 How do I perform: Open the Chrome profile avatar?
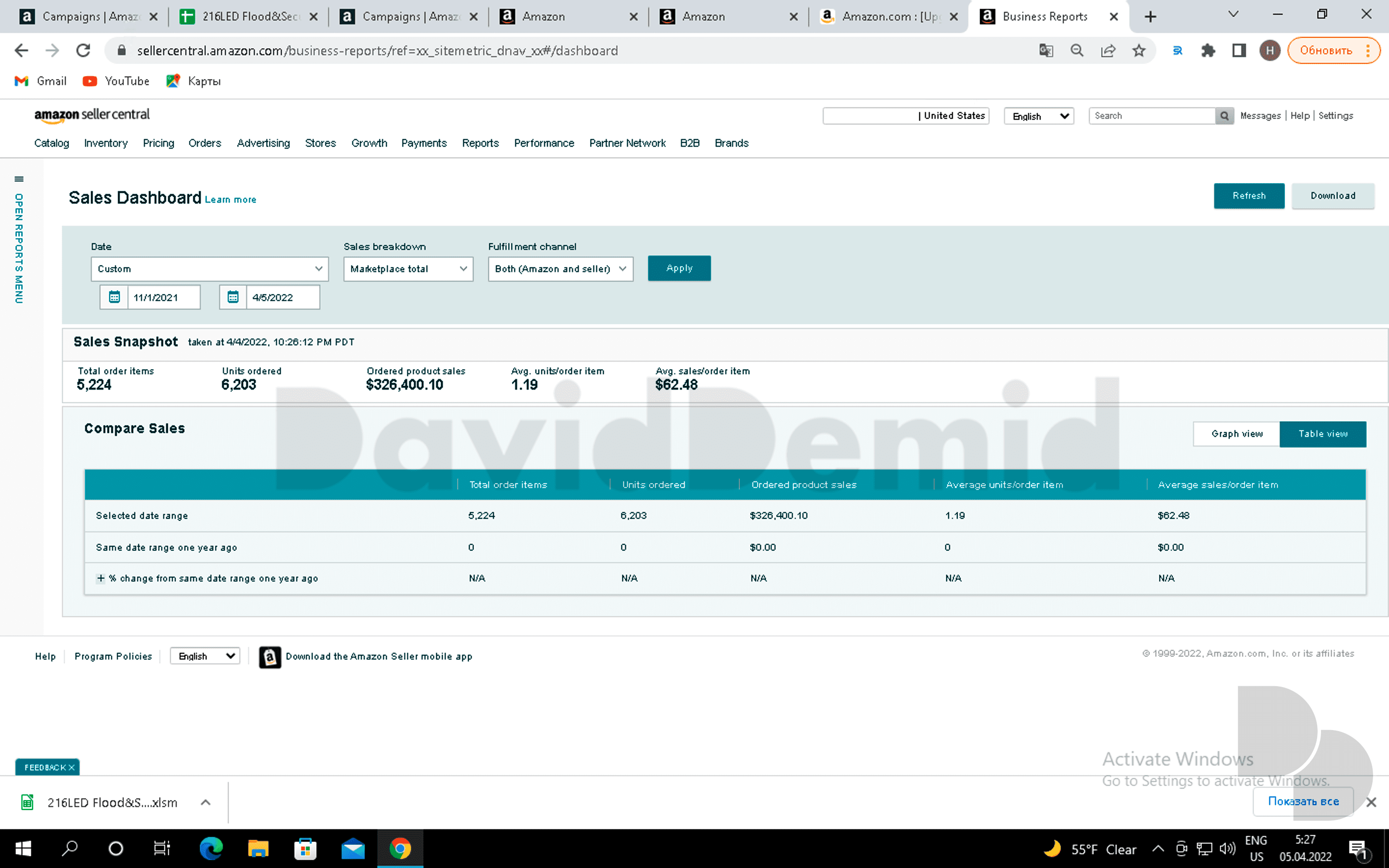[1269, 51]
